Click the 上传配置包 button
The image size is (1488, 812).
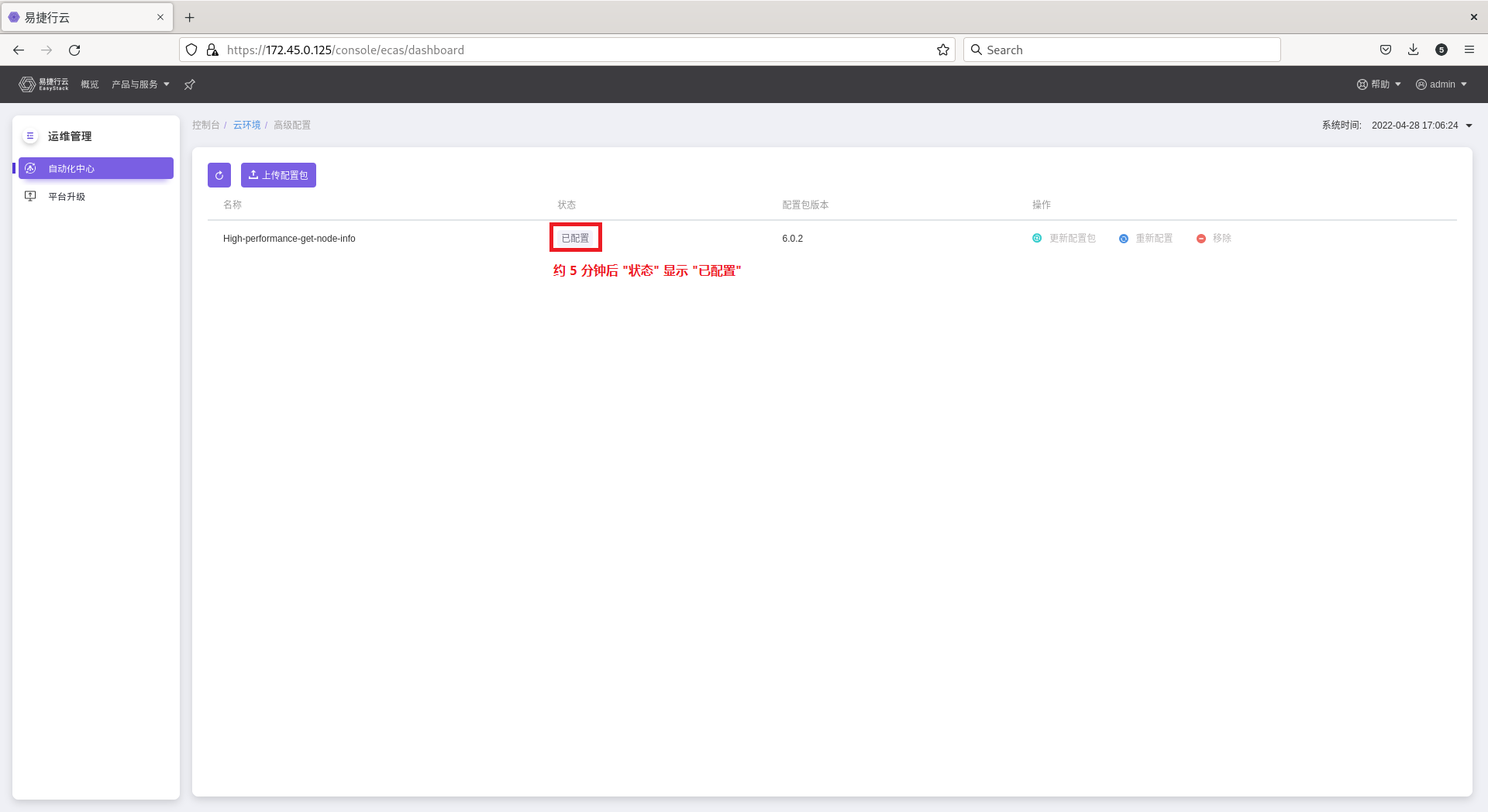point(278,175)
